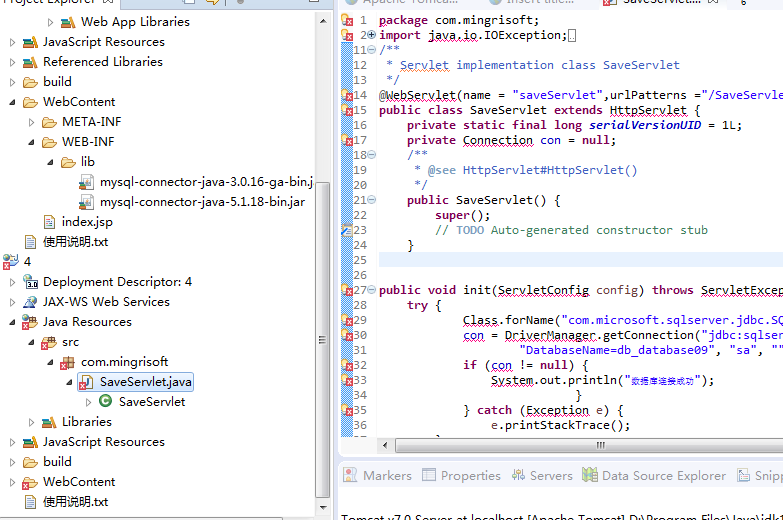
Task: Click code line 25 in editor
Action: pyautogui.click(x=581, y=260)
